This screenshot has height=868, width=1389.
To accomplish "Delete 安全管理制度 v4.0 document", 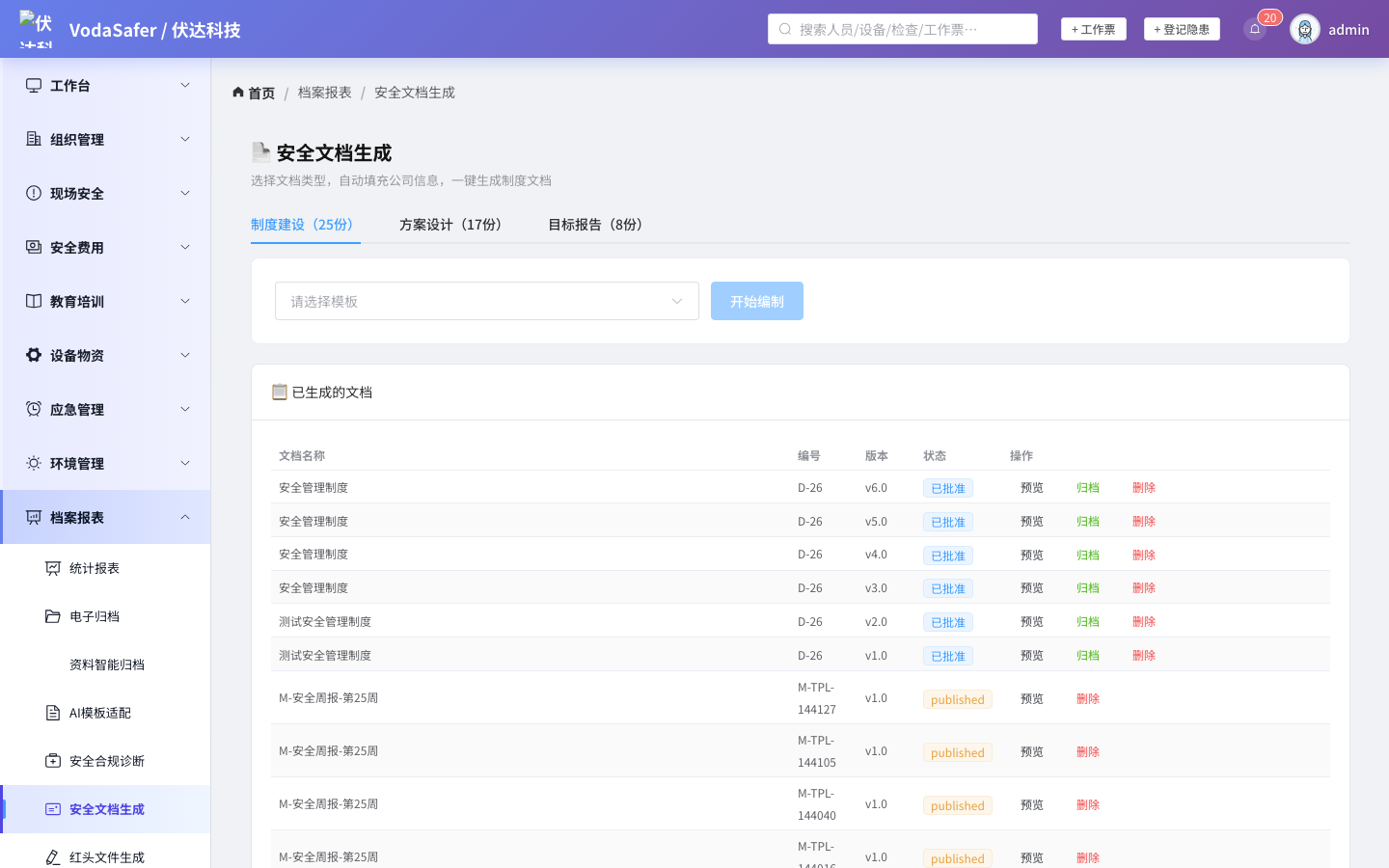I will (x=1144, y=556).
